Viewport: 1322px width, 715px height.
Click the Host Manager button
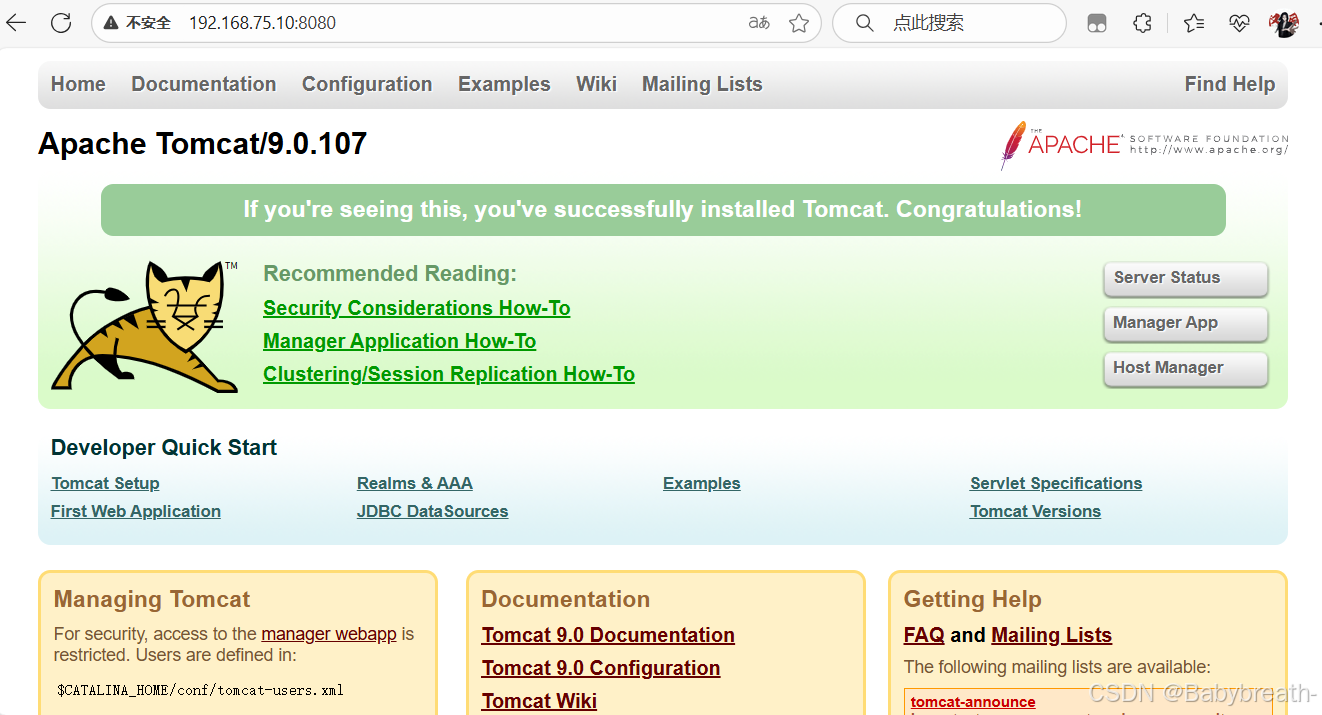[x=1185, y=368]
